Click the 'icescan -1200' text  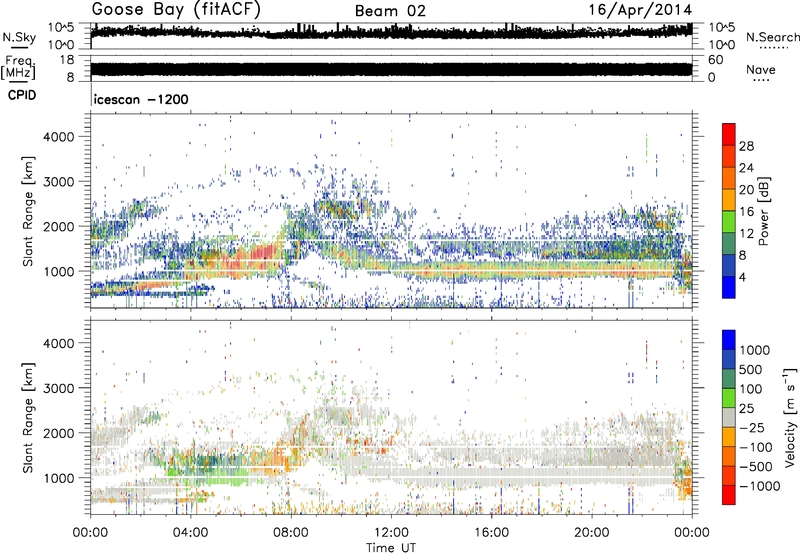(141, 99)
